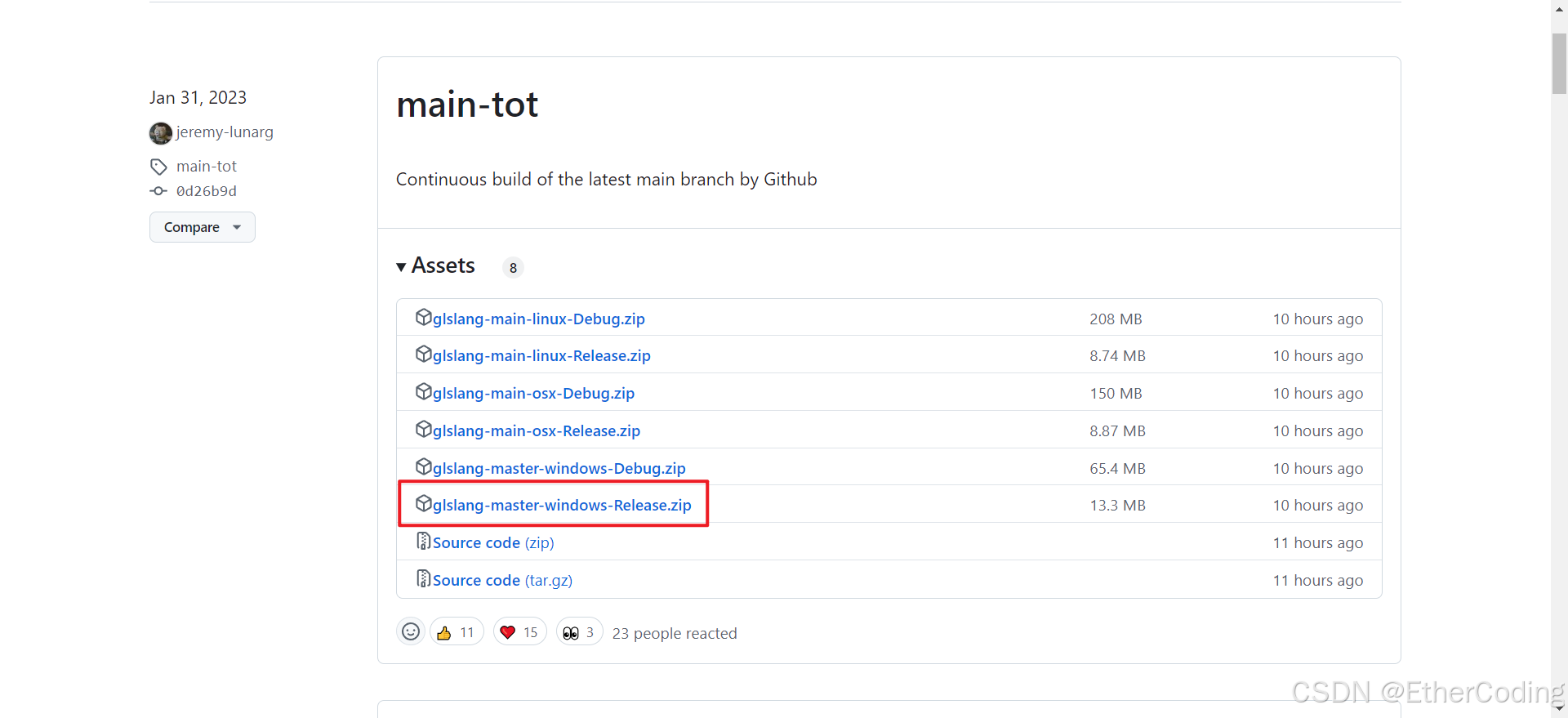This screenshot has height=718, width=1568.
Task: Click the release description 'Continuous build' text
Action: tap(606, 180)
